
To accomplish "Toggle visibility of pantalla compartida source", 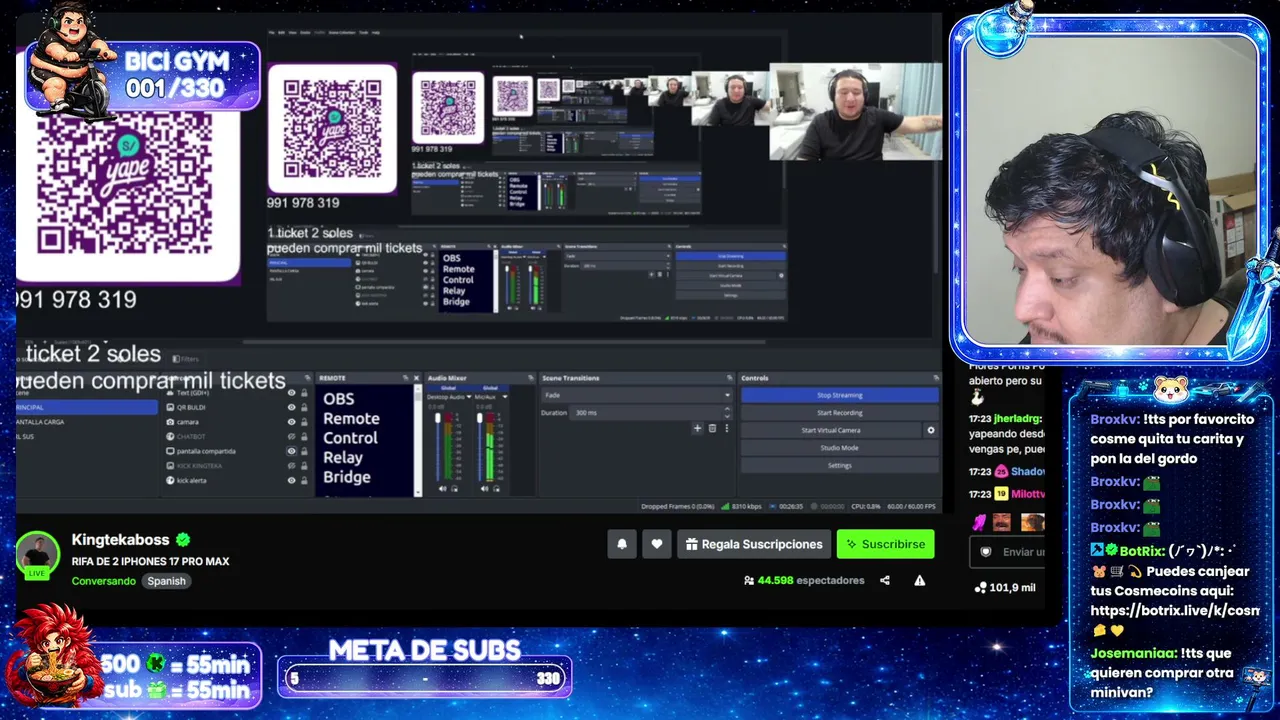I will [x=291, y=451].
